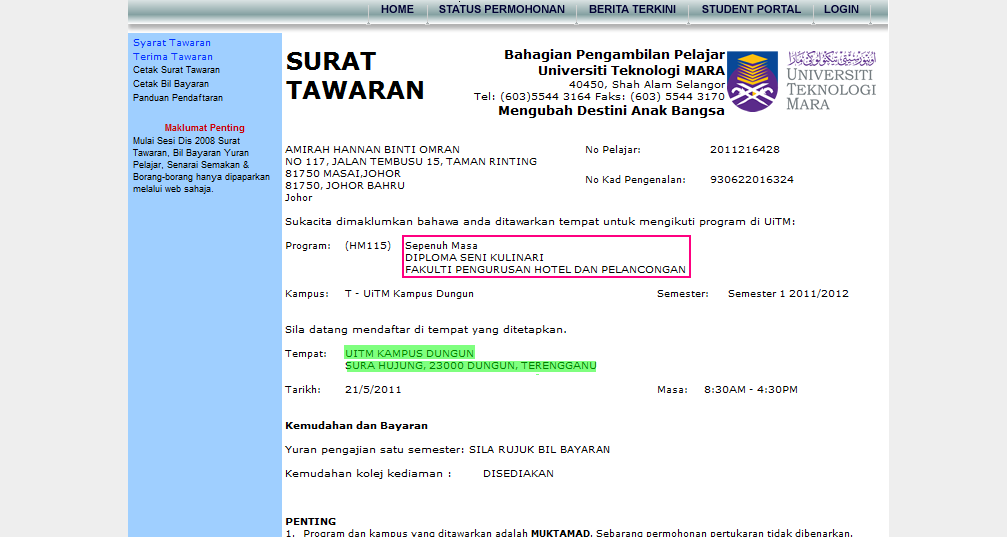Click SILA RUJUK BIL BAYARAN text
The width and height of the screenshot is (1007, 537).
click(539, 450)
